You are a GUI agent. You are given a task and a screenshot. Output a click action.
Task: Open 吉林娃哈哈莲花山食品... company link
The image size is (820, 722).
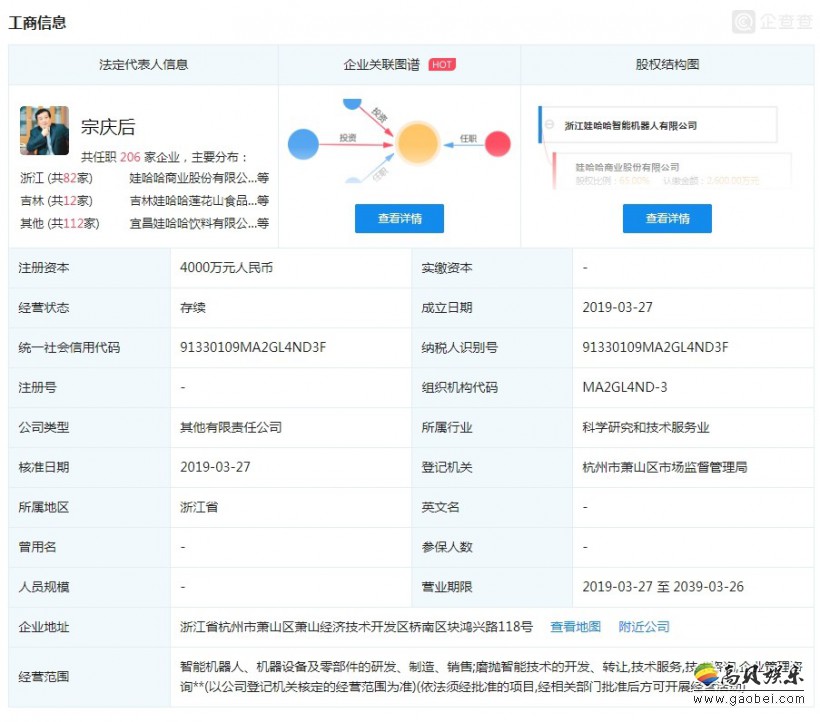click(199, 201)
